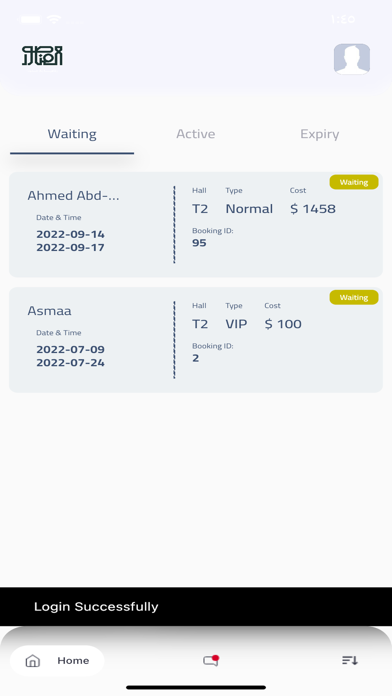The image size is (392, 696).
Task: Tap the app logo in the header
Action: coord(42,57)
